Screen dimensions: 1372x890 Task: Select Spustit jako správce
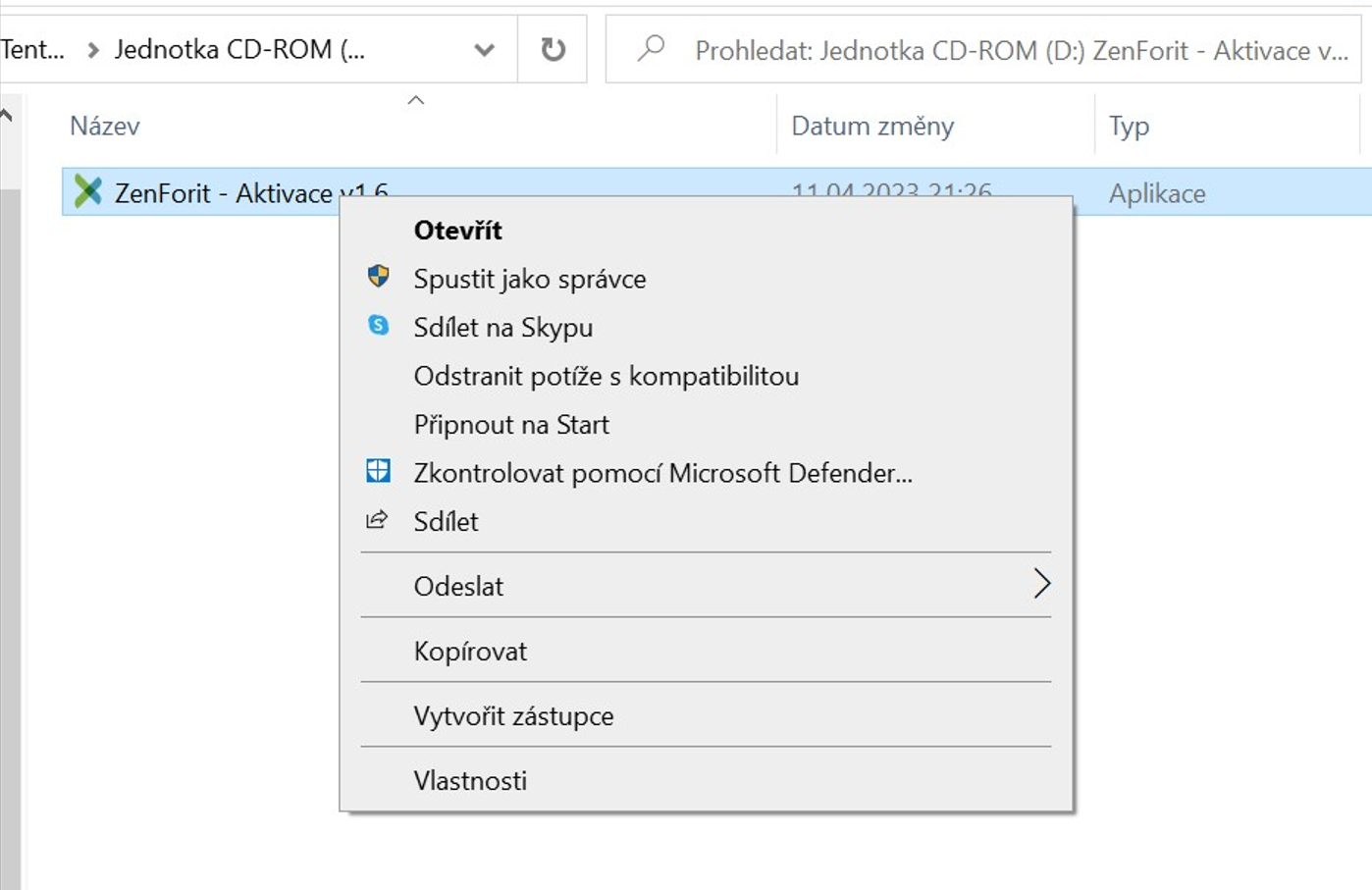[x=707, y=279]
